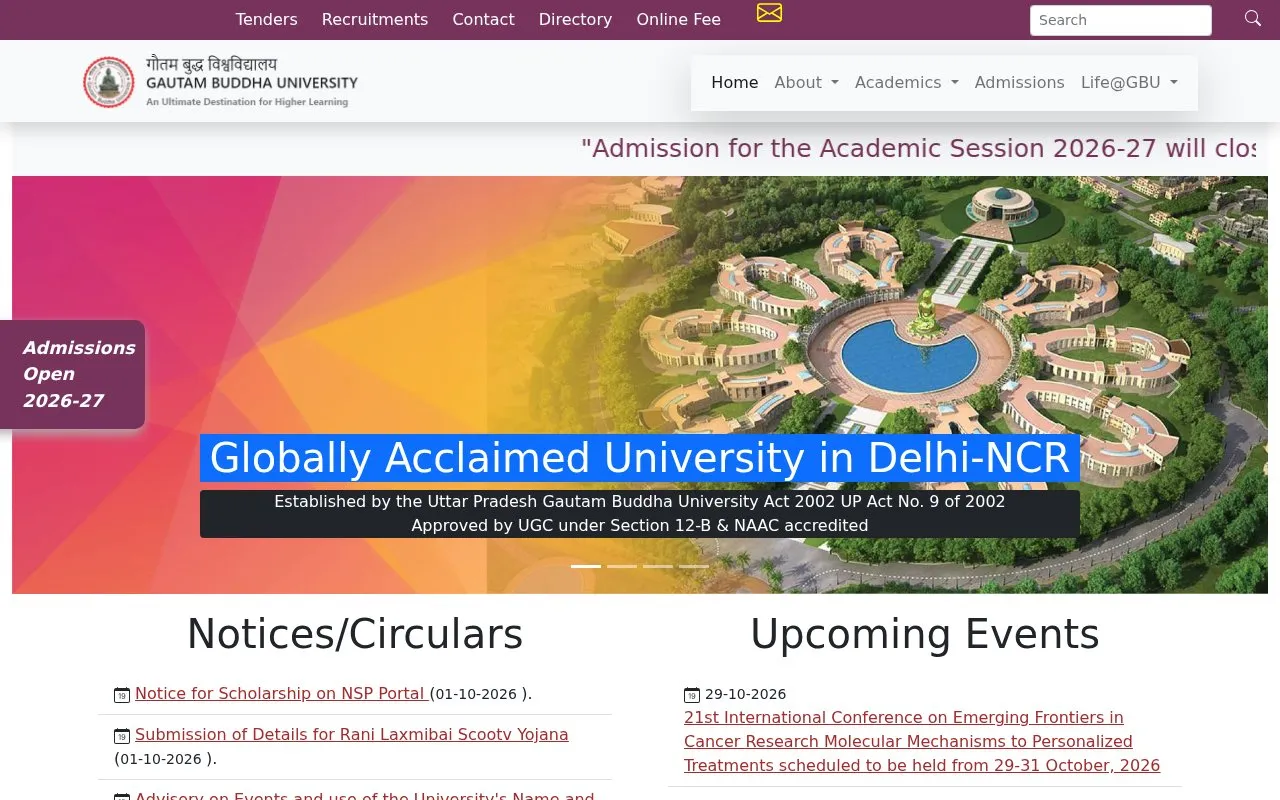The width and height of the screenshot is (1280, 800).
Task: Select the first carousel slide indicator
Action: [586, 566]
